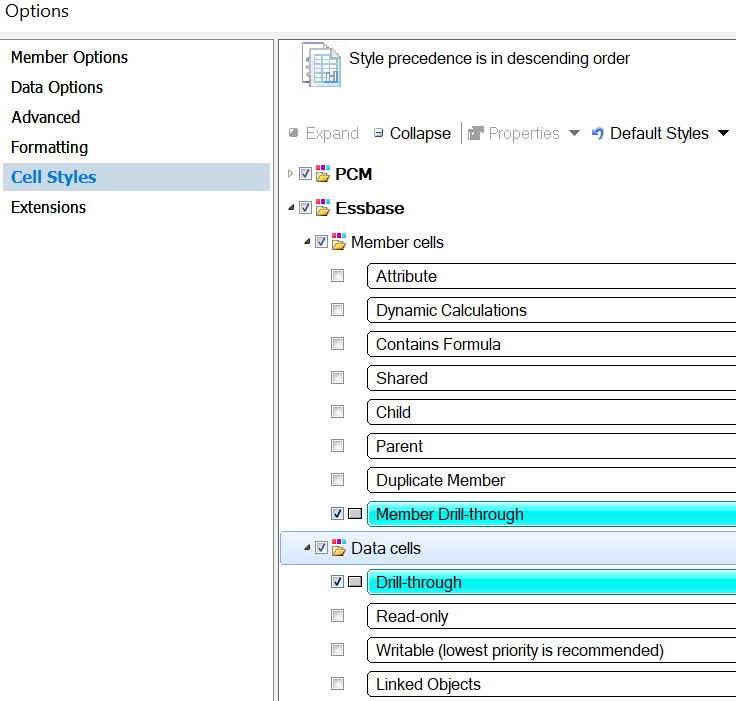Viewport: 736px width, 701px height.
Task: Click the Essbase folder icon
Action: (322, 208)
